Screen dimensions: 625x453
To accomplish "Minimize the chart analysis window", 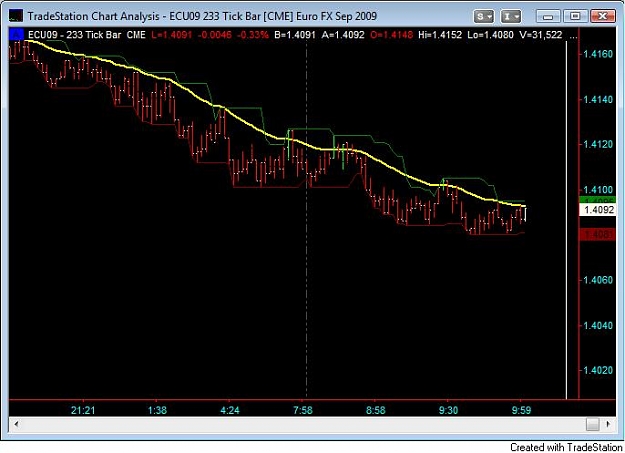I will point(548,16).
